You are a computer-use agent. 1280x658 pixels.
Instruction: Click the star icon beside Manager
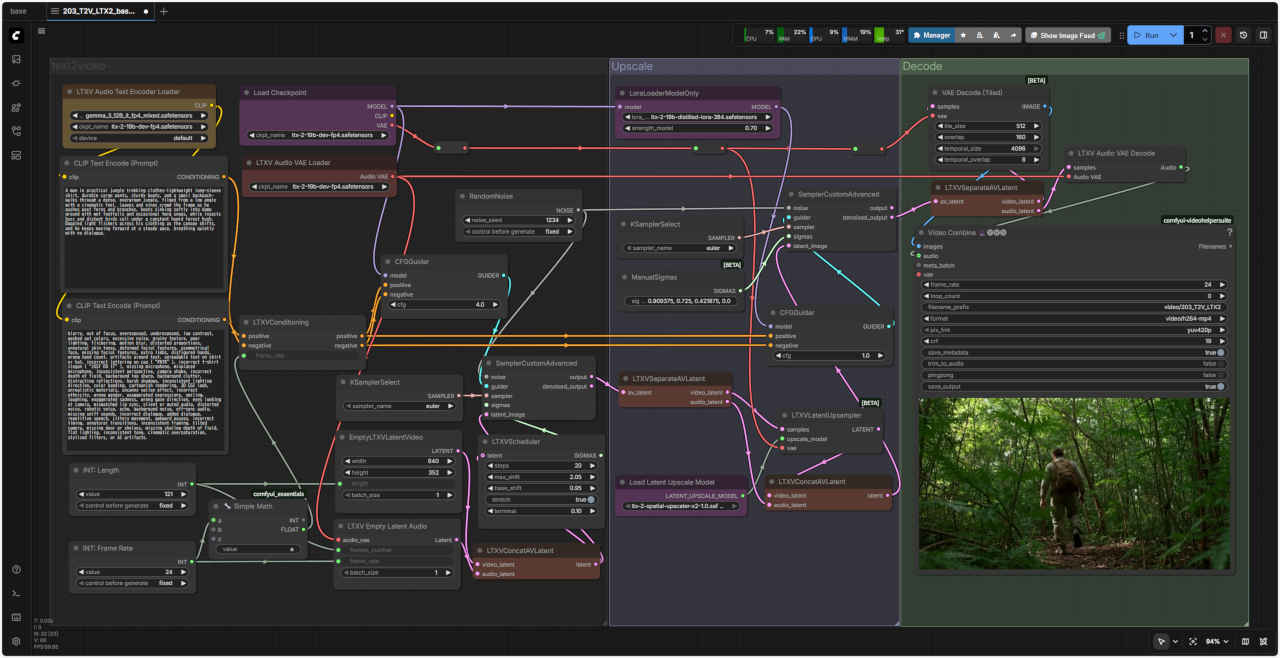(x=963, y=35)
